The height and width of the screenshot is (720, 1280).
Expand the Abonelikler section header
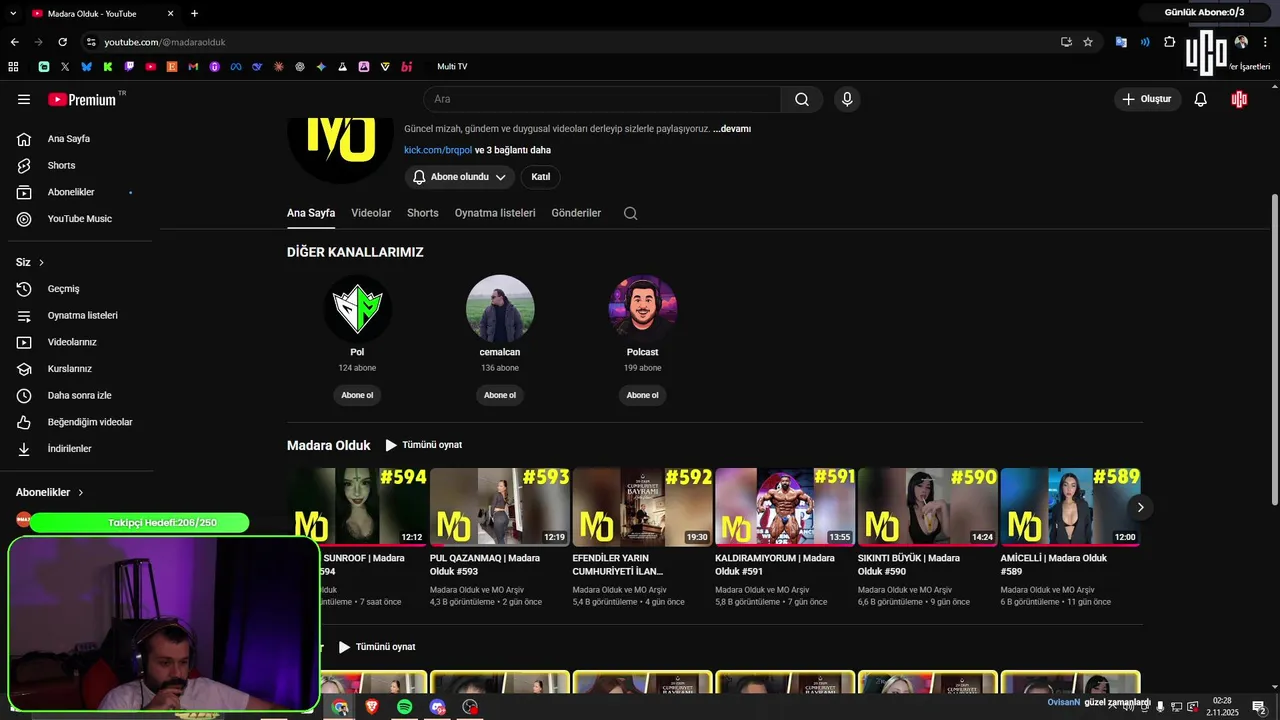pyautogui.click(x=50, y=492)
